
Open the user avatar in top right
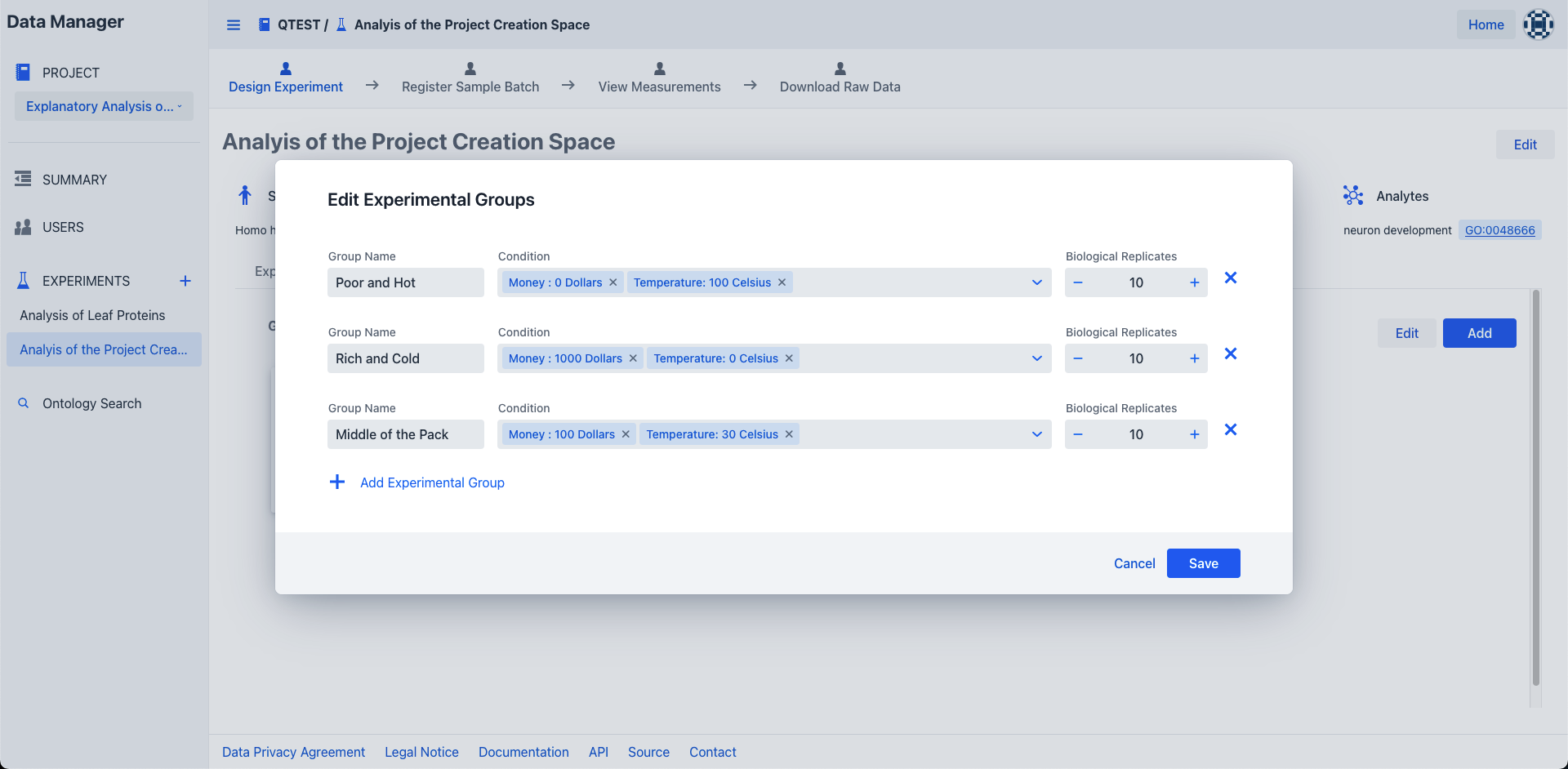1538,24
